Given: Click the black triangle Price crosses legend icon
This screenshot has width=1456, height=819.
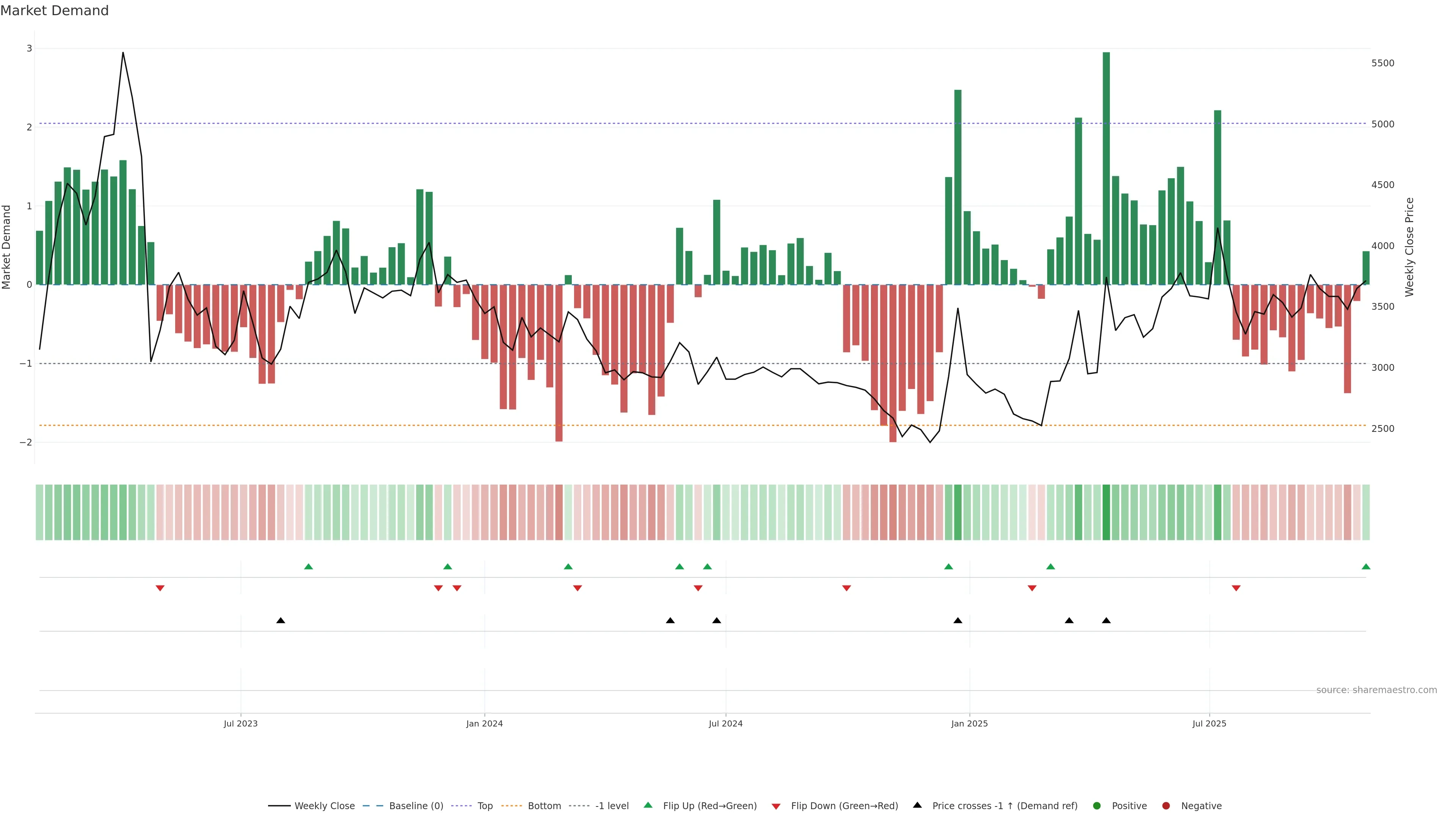Looking at the screenshot, I should (917, 805).
